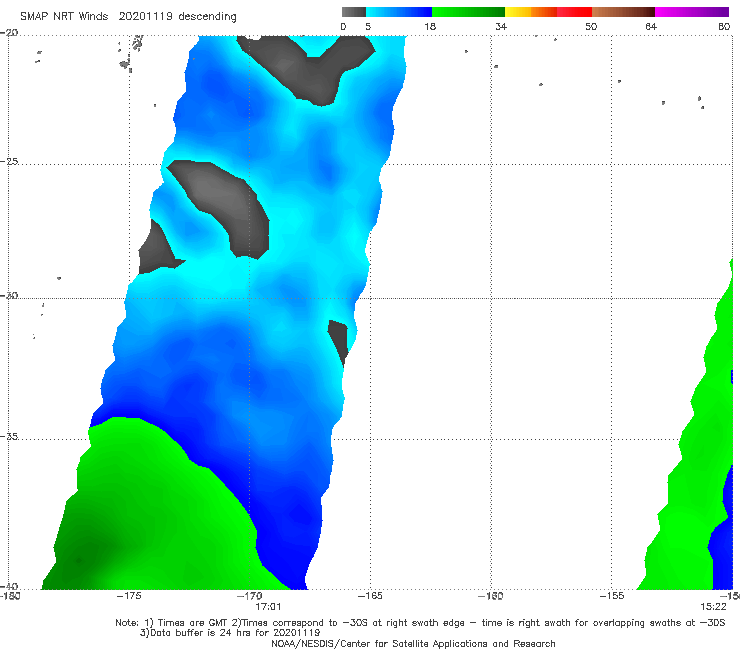Screen dimensions: 740x650
Task: Select the date '20201119' in the title
Action: (x=146, y=17)
